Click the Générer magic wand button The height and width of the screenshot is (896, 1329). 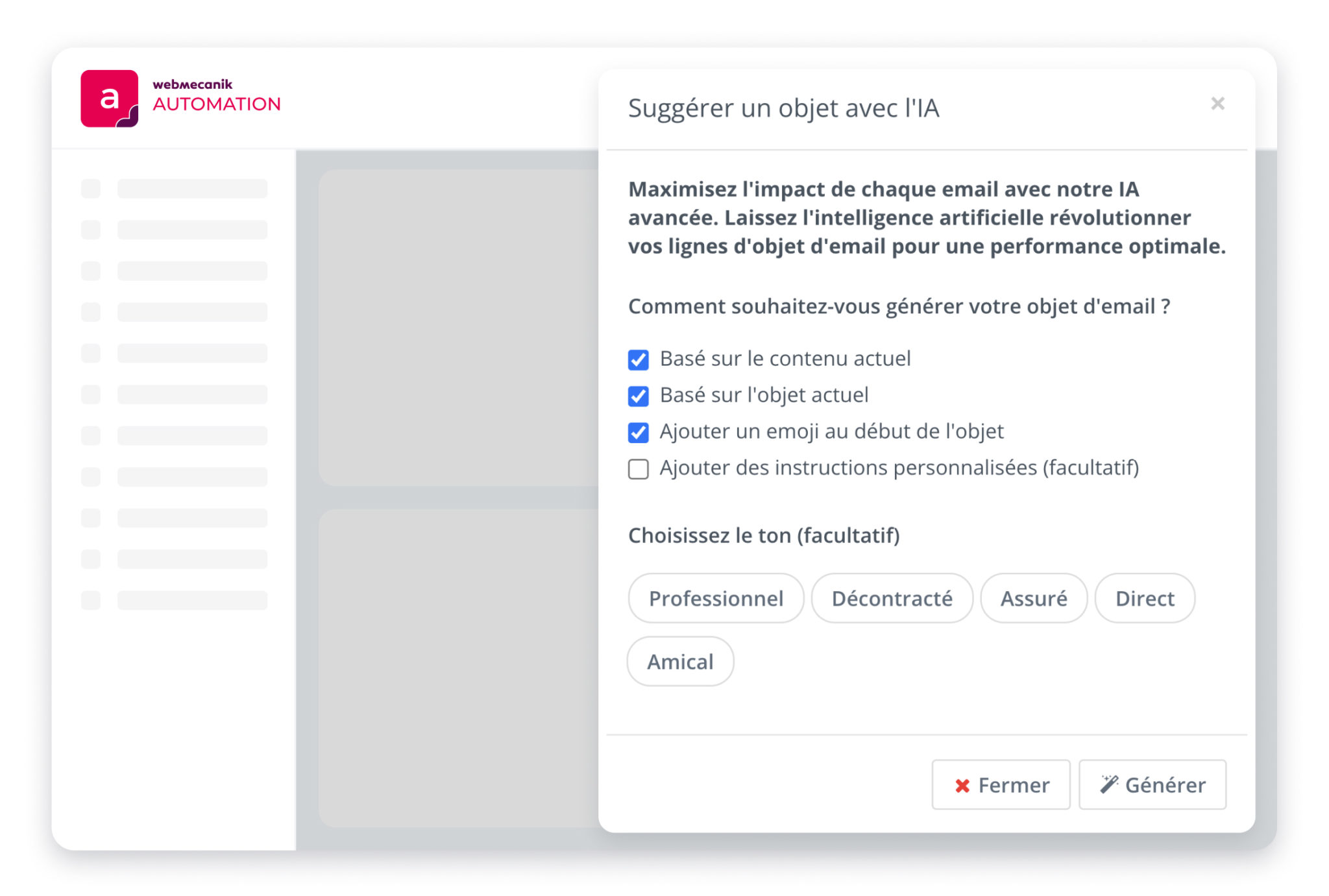pyautogui.click(x=1152, y=785)
